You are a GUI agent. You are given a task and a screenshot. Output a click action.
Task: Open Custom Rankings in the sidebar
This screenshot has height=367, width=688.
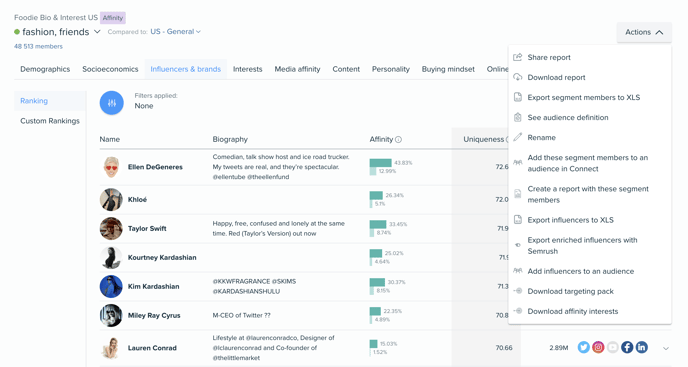pos(50,121)
